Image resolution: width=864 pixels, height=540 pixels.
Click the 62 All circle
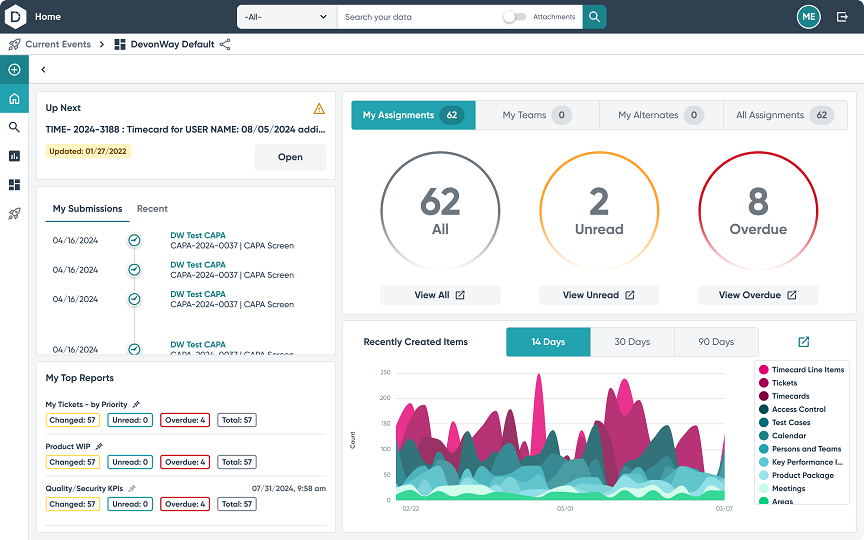[440, 211]
